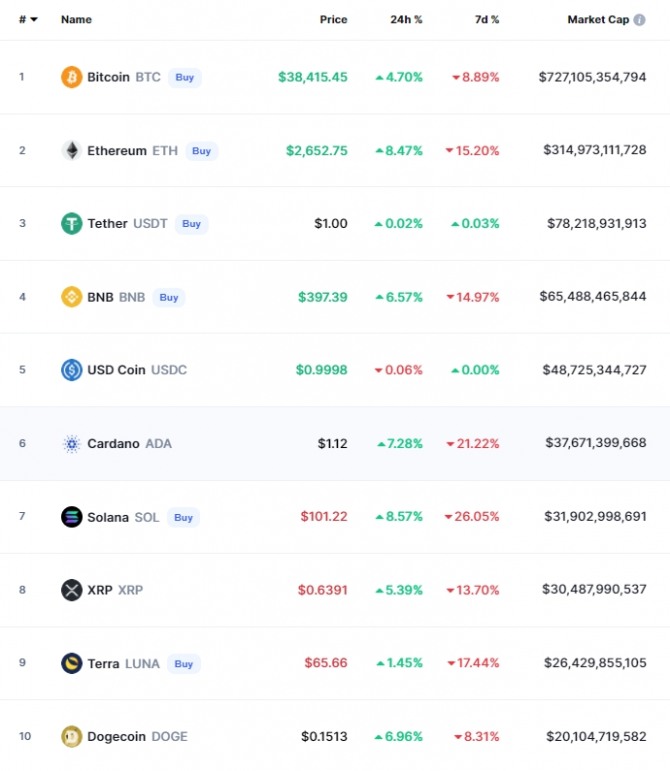Click Buy button next to Solana
670x771 pixels.
[183, 518]
